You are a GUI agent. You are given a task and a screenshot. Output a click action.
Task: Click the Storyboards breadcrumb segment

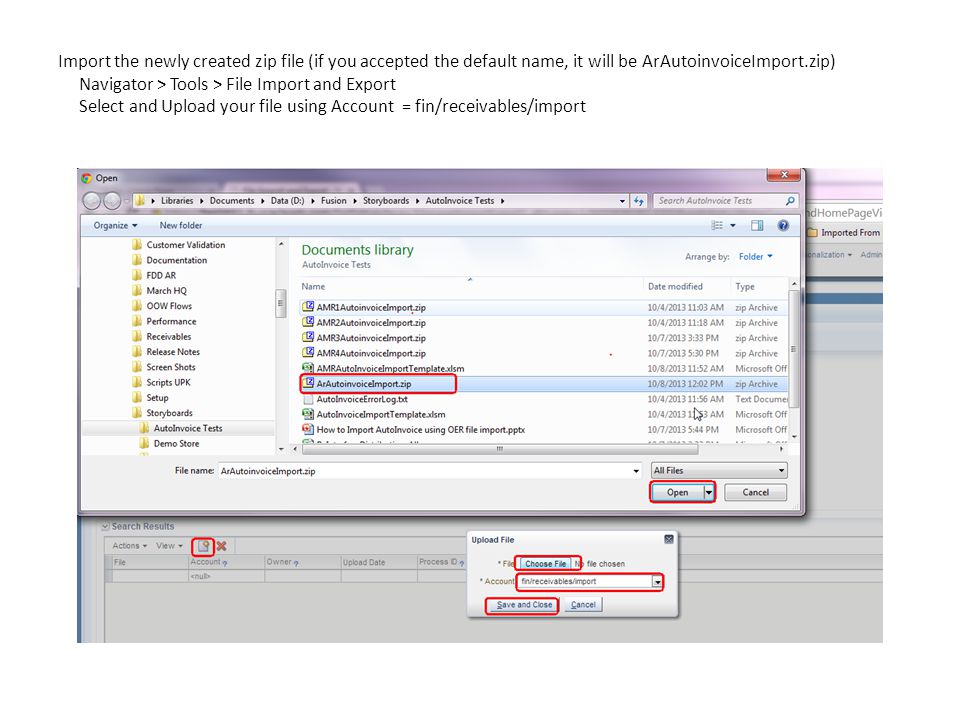[x=386, y=200]
